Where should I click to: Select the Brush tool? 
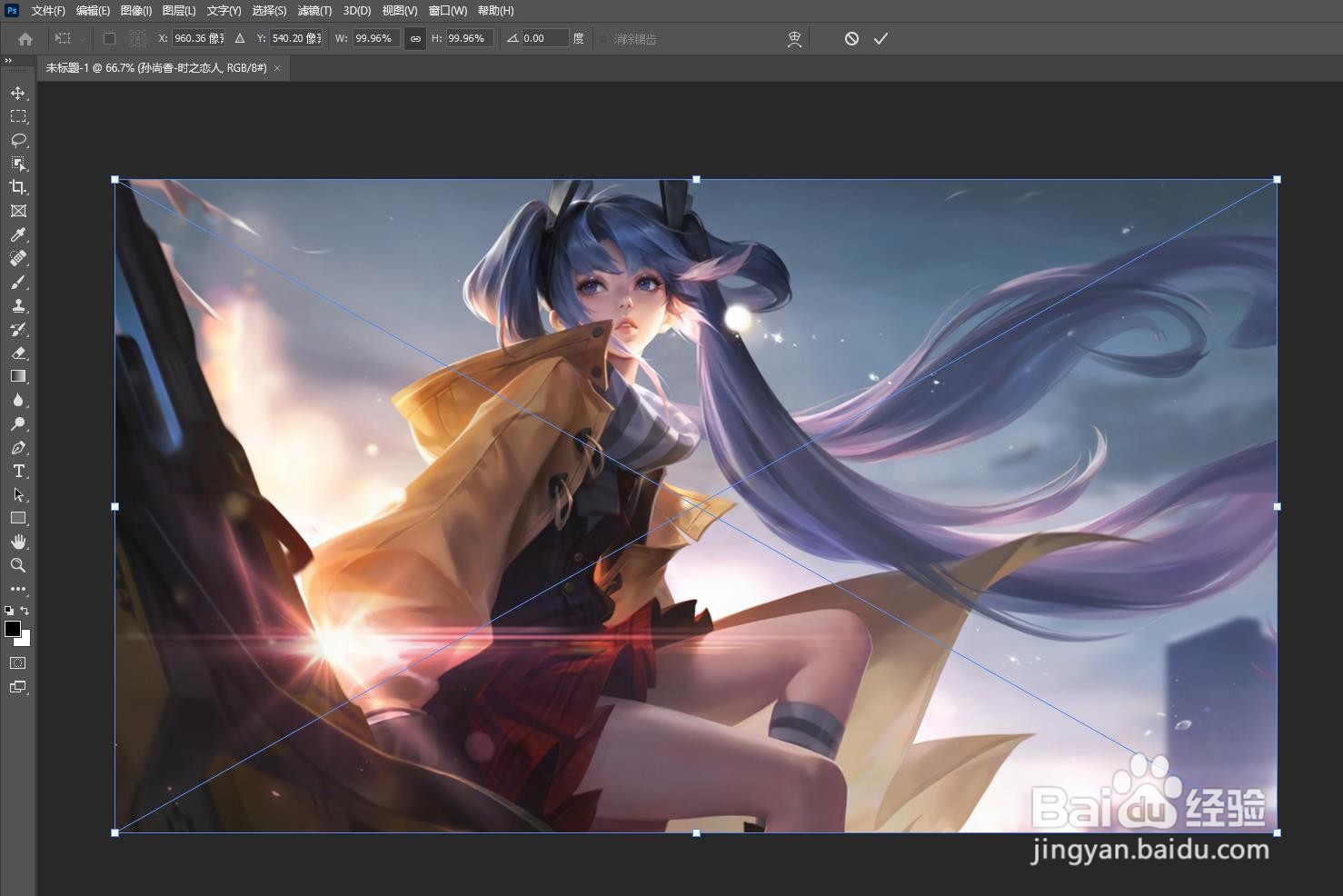pyautogui.click(x=18, y=282)
